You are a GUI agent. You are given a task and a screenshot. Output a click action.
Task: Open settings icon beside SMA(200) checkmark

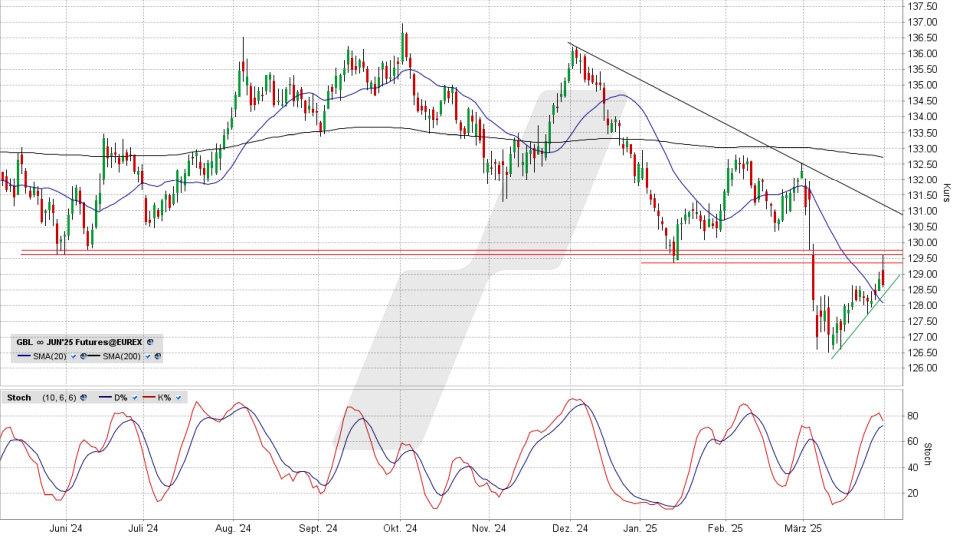[x=158, y=356]
